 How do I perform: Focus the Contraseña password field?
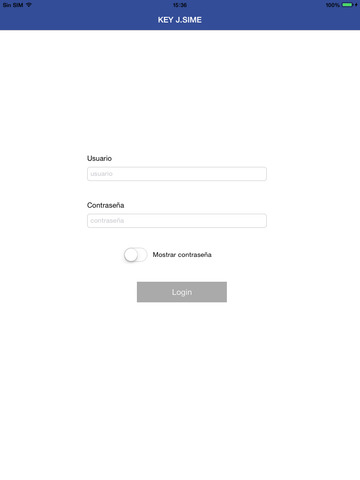coord(177,221)
